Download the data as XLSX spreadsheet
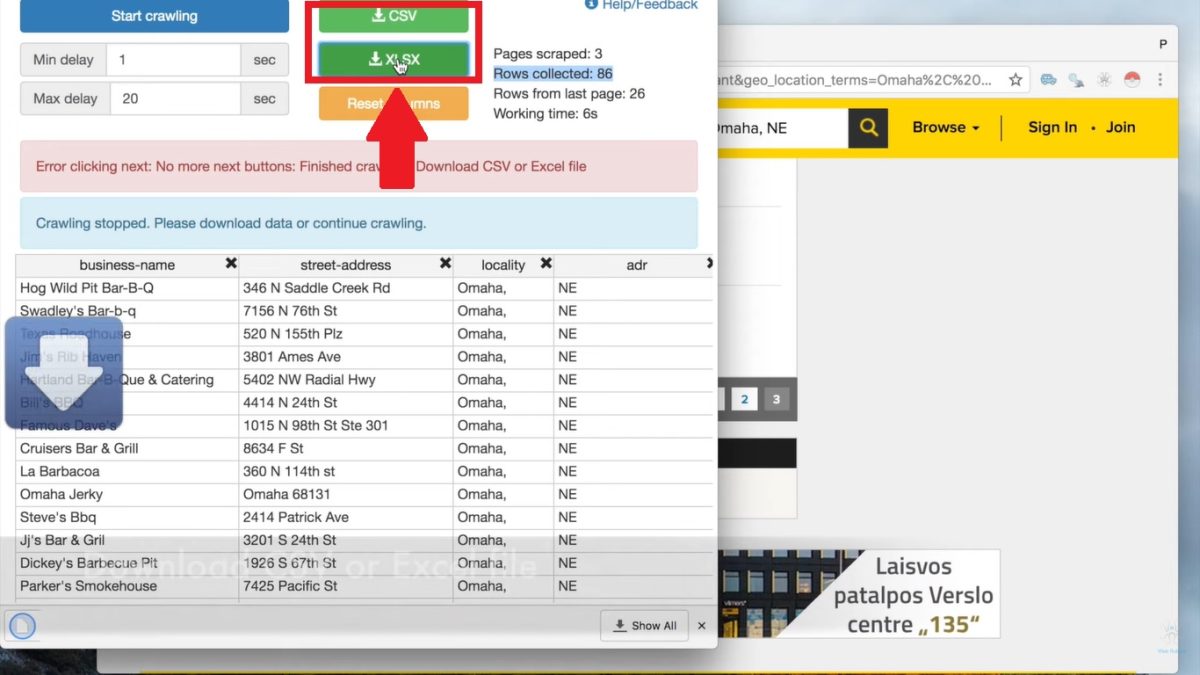The width and height of the screenshot is (1200, 675). pos(392,58)
